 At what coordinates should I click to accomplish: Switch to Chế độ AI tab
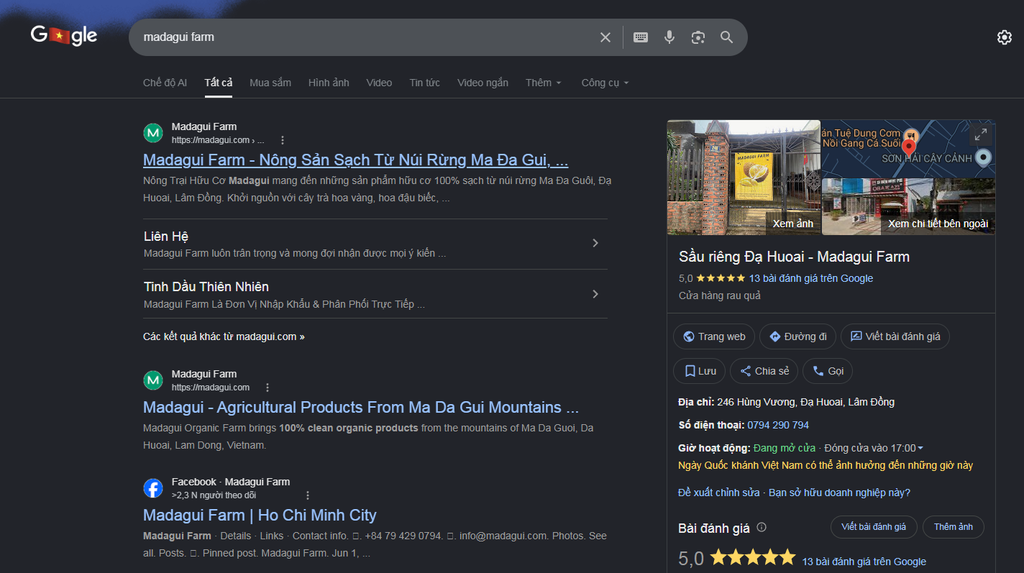click(165, 83)
